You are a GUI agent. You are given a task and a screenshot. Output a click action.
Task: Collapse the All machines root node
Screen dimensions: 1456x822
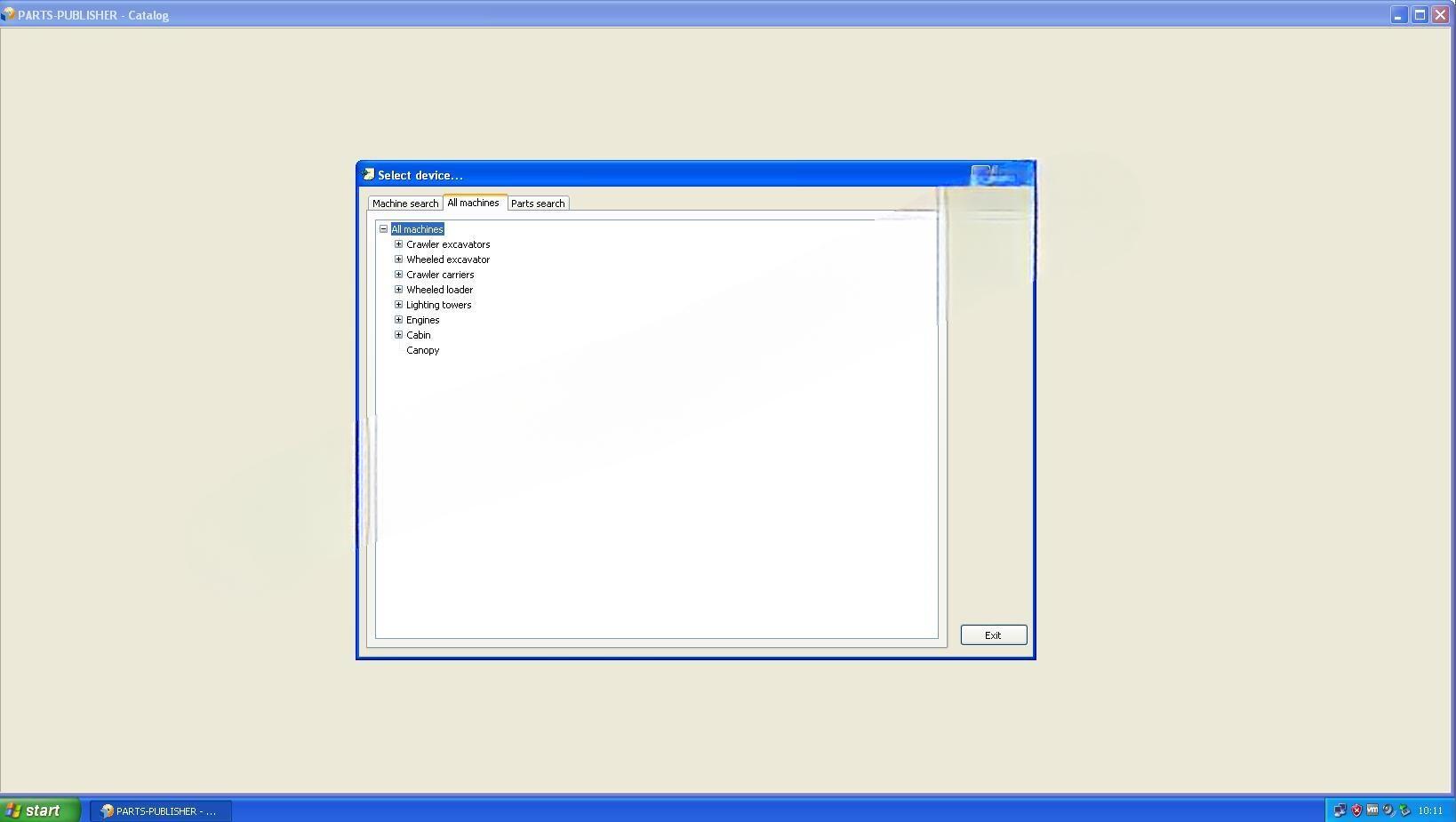coord(383,229)
